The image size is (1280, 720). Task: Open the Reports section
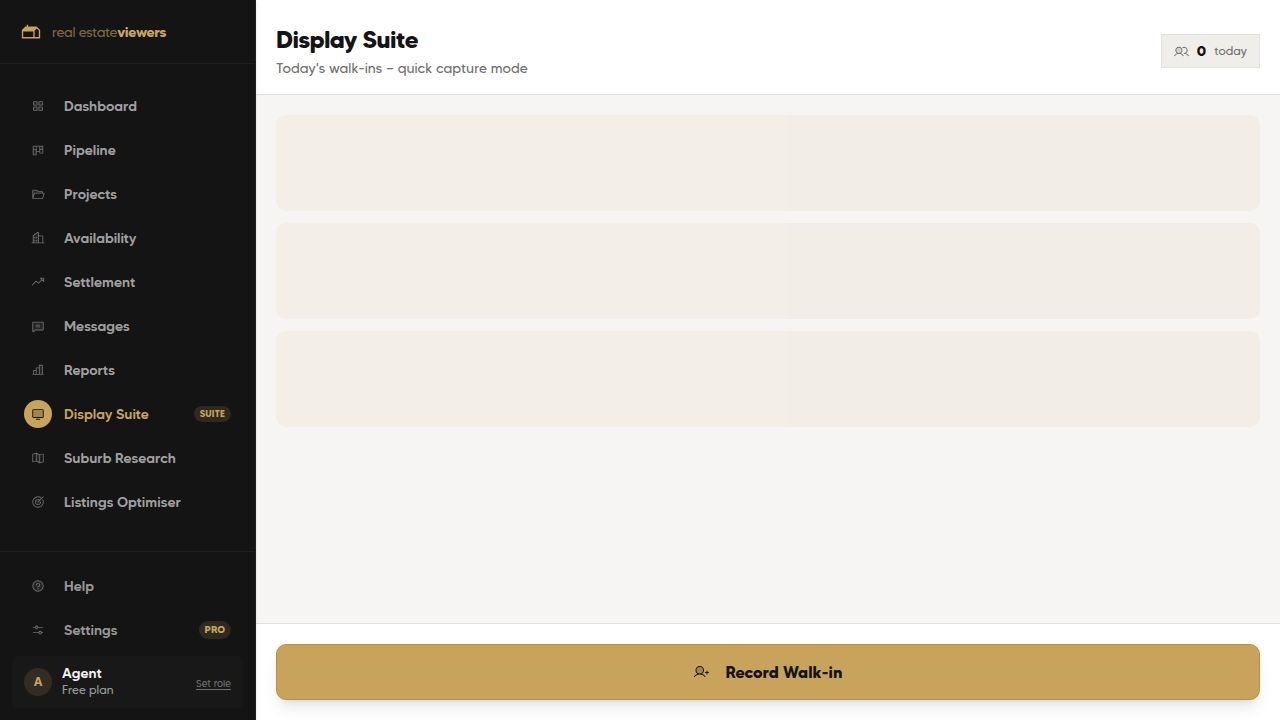[89, 370]
